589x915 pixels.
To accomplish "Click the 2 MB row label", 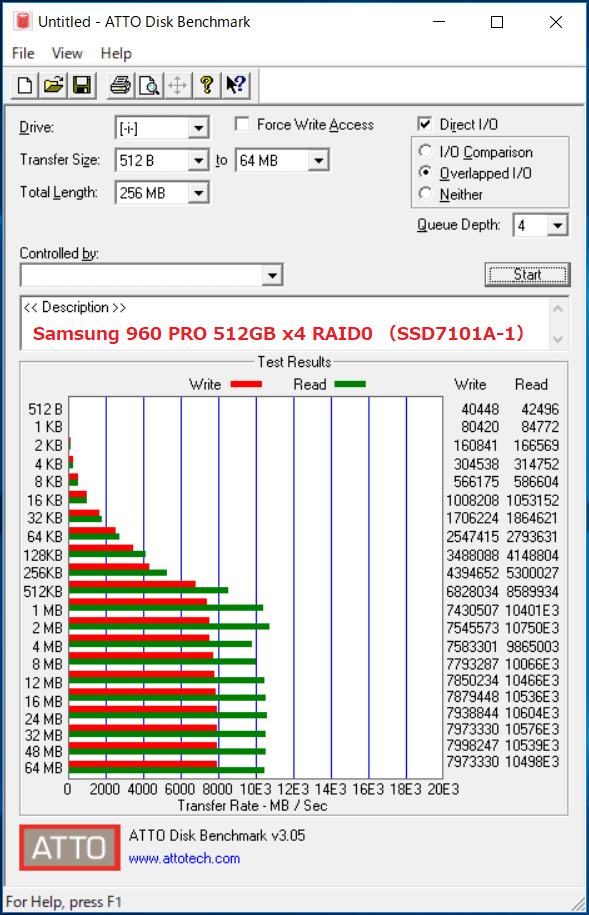I will coord(47,628).
